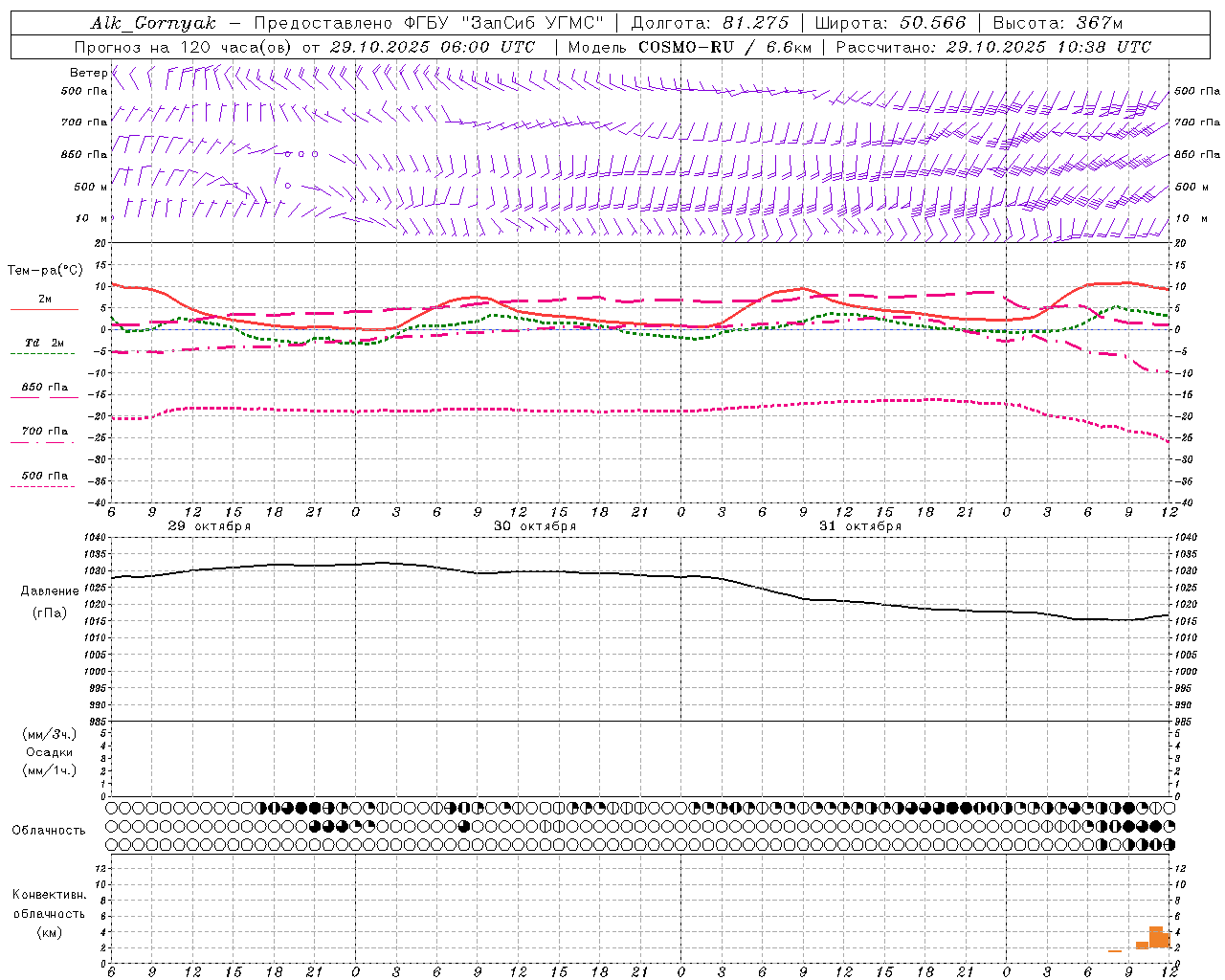Select the model name COSMO-RU / 6.6км

coord(724,47)
